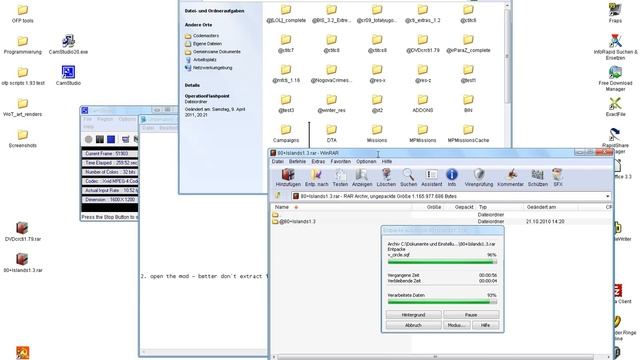Click the Anzeigen toolbar icon
The height and width of the screenshot is (360, 640).
point(362,178)
